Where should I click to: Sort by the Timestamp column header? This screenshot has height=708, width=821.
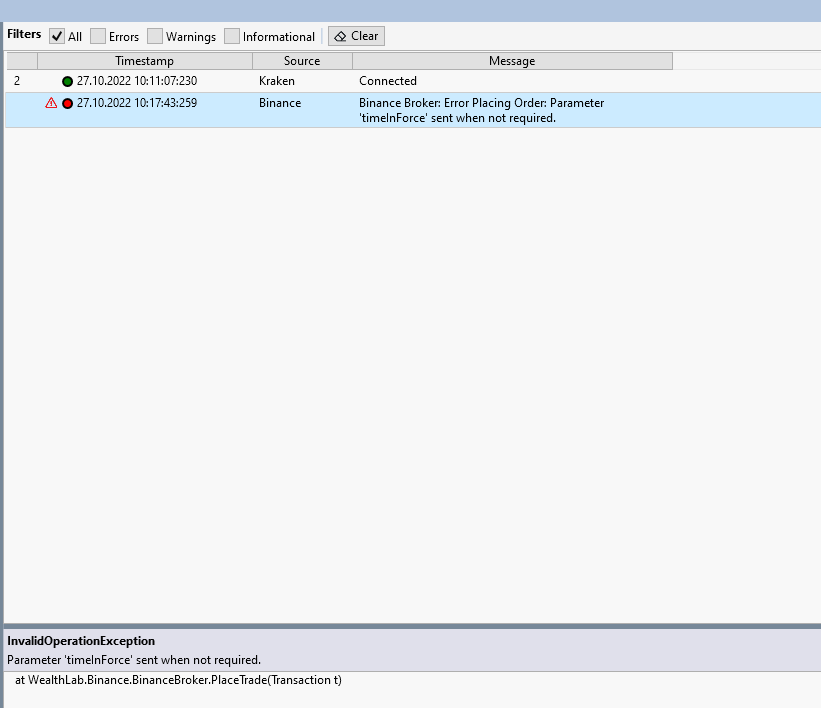click(x=144, y=61)
